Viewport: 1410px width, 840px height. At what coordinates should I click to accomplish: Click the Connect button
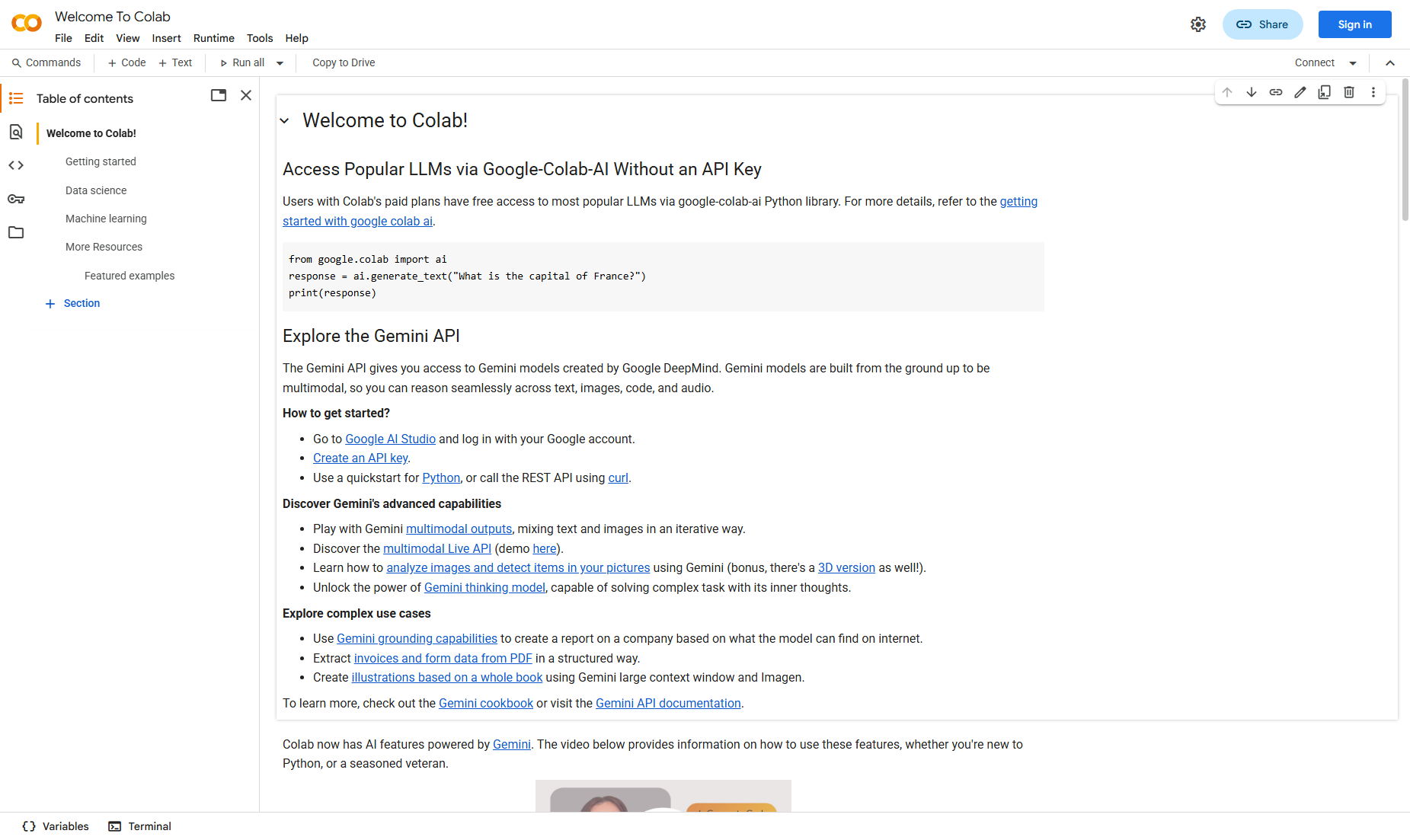coord(1315,62)
